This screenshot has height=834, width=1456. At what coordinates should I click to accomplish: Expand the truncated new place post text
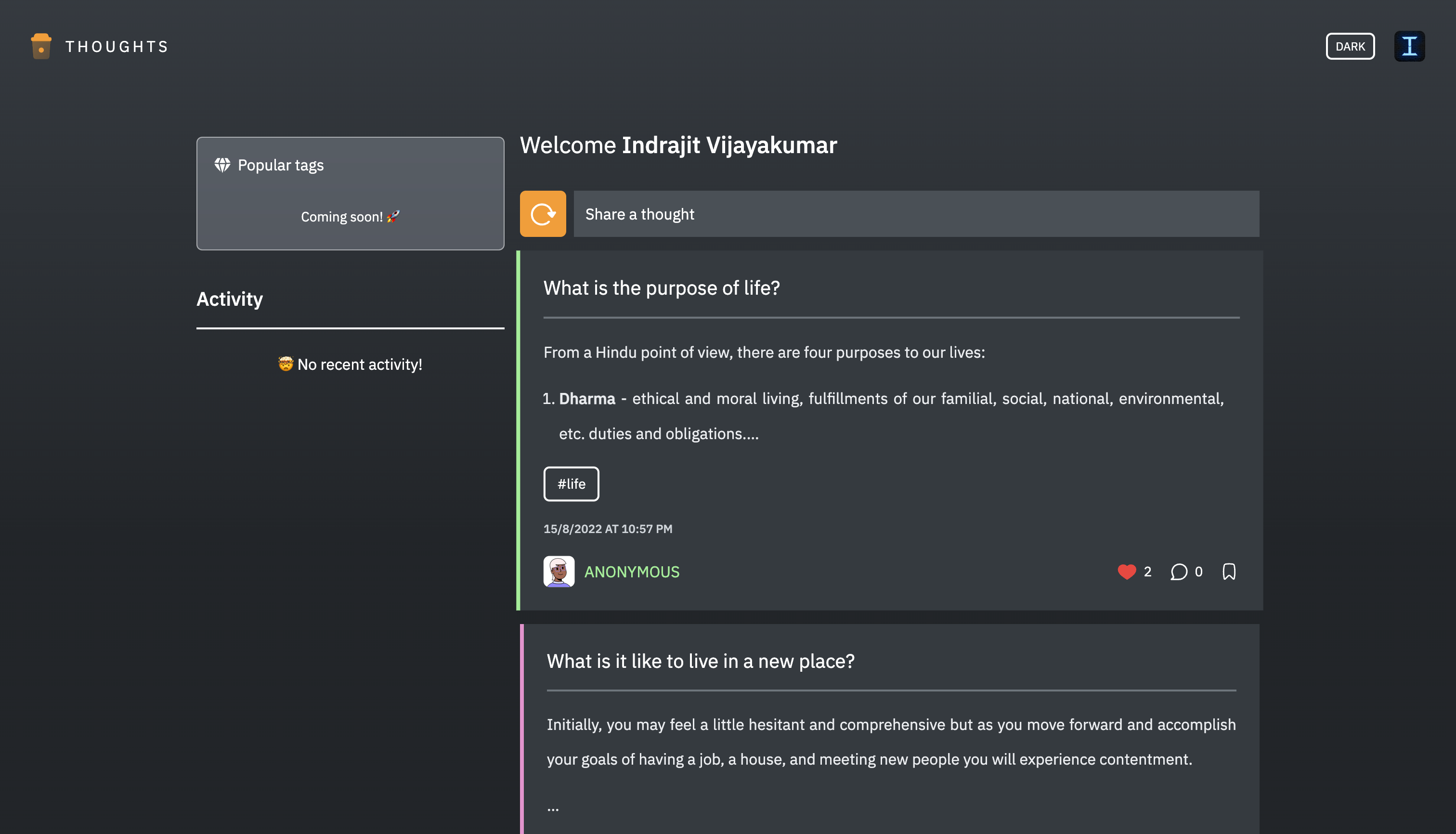pyautogui.click(x=553, y=808)
